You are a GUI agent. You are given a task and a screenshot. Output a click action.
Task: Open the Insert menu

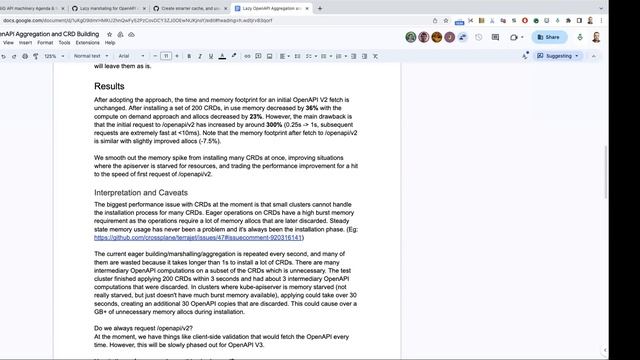point(25,42)
